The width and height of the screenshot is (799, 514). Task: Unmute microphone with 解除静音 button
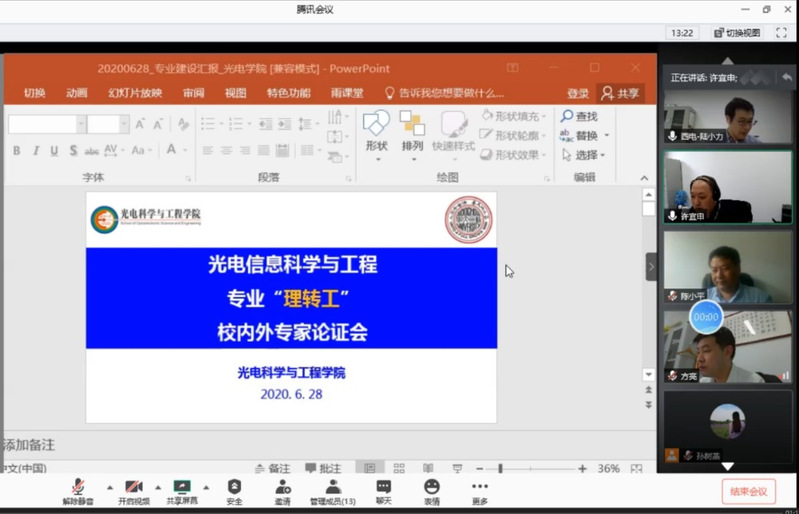(x=76, y=489)
